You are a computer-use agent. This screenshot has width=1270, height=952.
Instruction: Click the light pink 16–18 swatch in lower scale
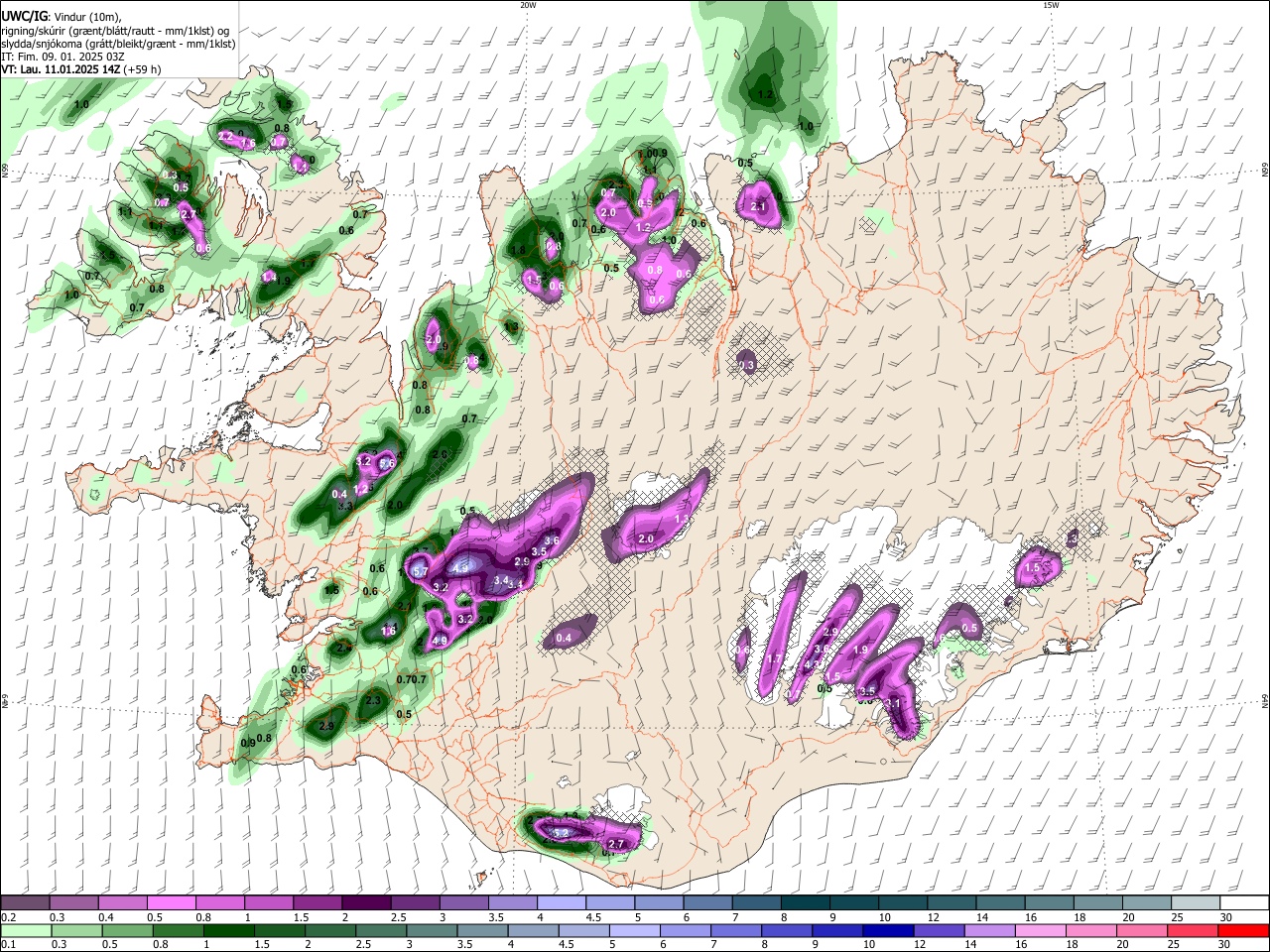1040,930
